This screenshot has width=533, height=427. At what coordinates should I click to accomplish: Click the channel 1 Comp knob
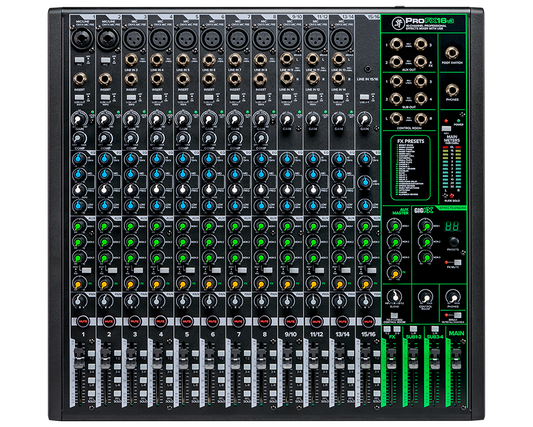click(x=79, y=138)
